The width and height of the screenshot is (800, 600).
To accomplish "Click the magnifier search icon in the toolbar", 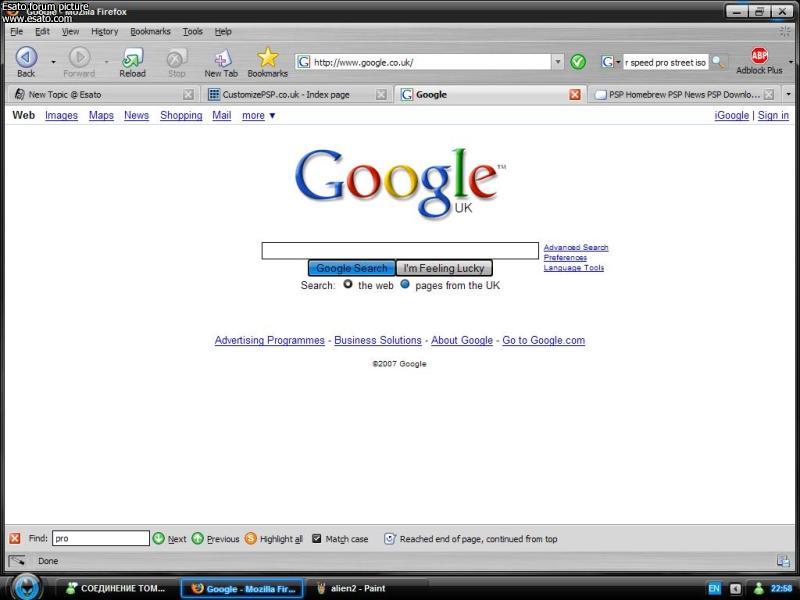I will [717, 62].
